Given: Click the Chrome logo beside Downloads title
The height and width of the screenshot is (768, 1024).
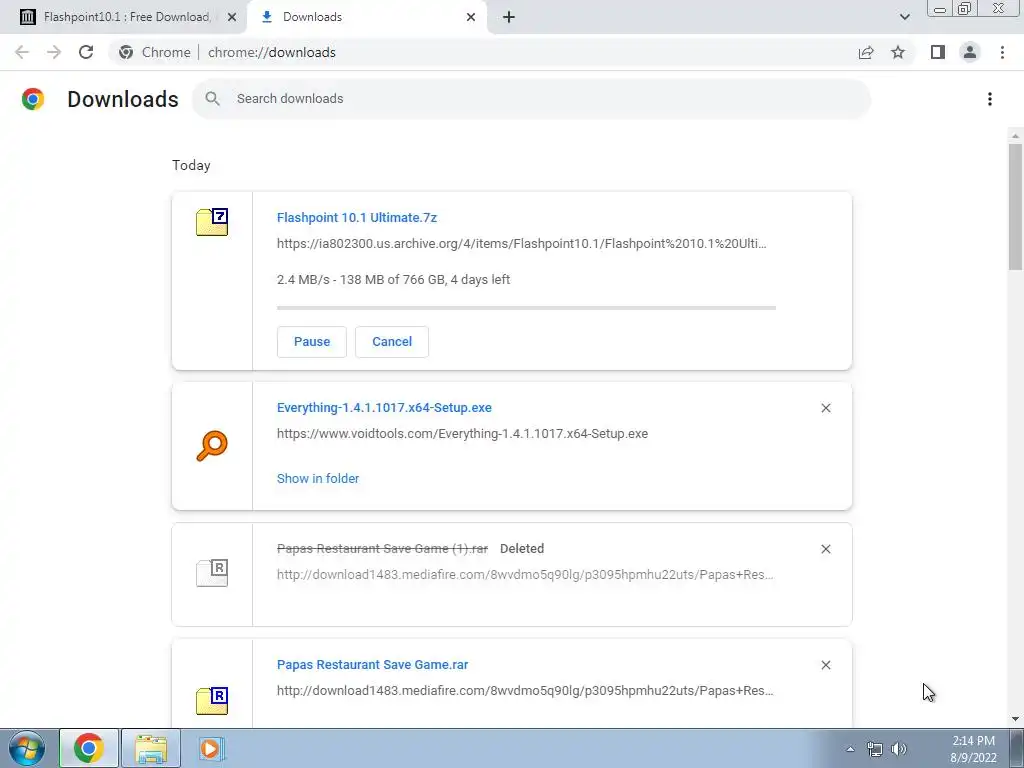Looking at the screenshot, I should click(33, 99).
